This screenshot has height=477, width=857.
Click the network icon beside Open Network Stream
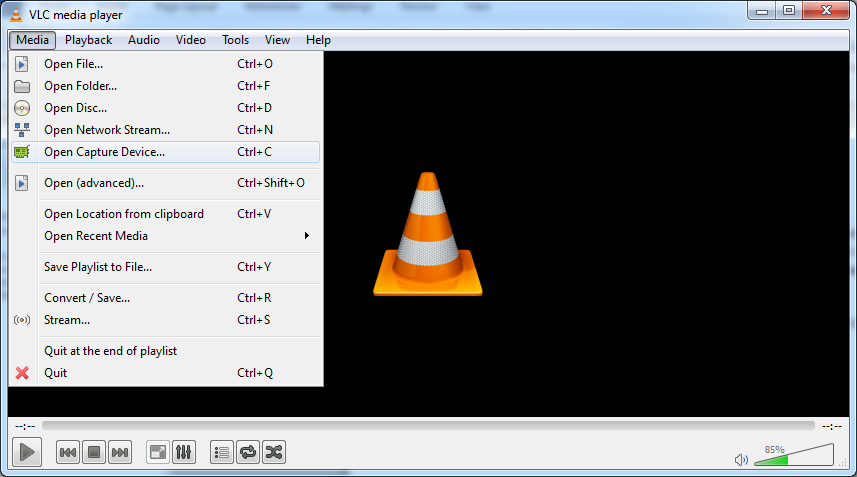22,130
